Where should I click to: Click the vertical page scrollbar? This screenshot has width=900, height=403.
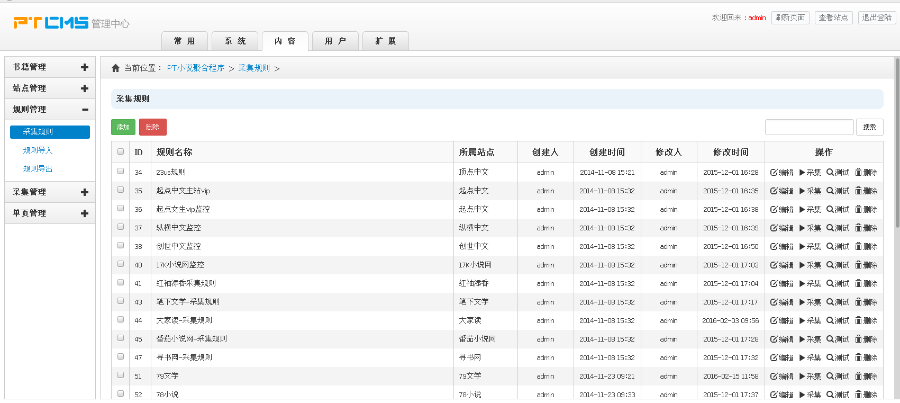[x=897, y=142]
